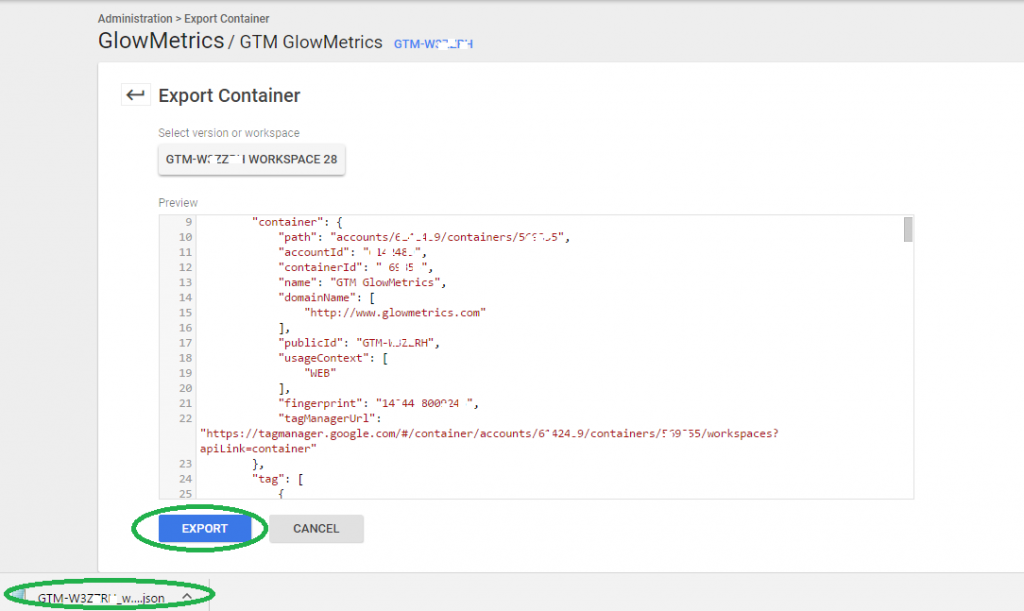Click the "publicId" line in preview
This screenshot has height=611, width=1024.
pos(359,343)
